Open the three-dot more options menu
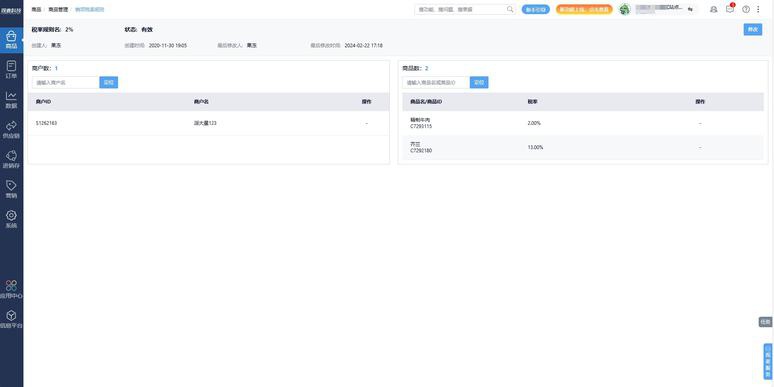The height and width of the screenshot is (387, 774). point(758,9)
